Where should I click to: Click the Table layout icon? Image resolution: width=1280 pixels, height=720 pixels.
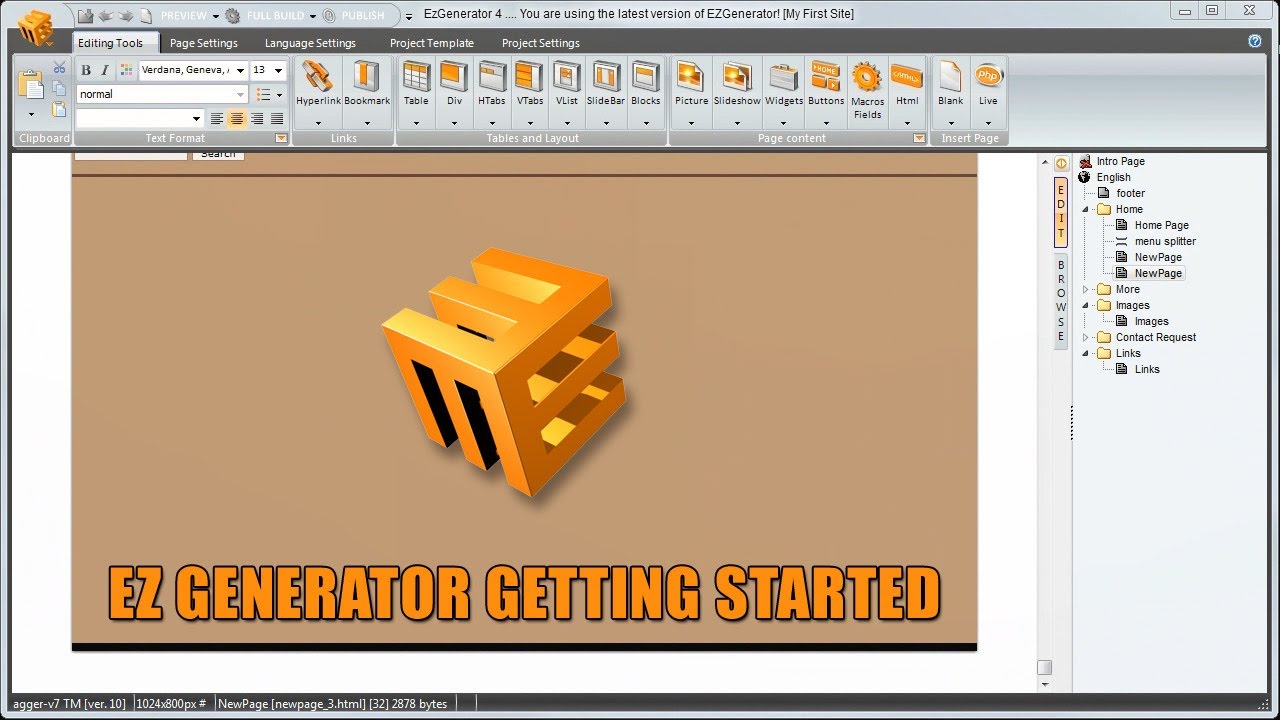coord(416,77)
